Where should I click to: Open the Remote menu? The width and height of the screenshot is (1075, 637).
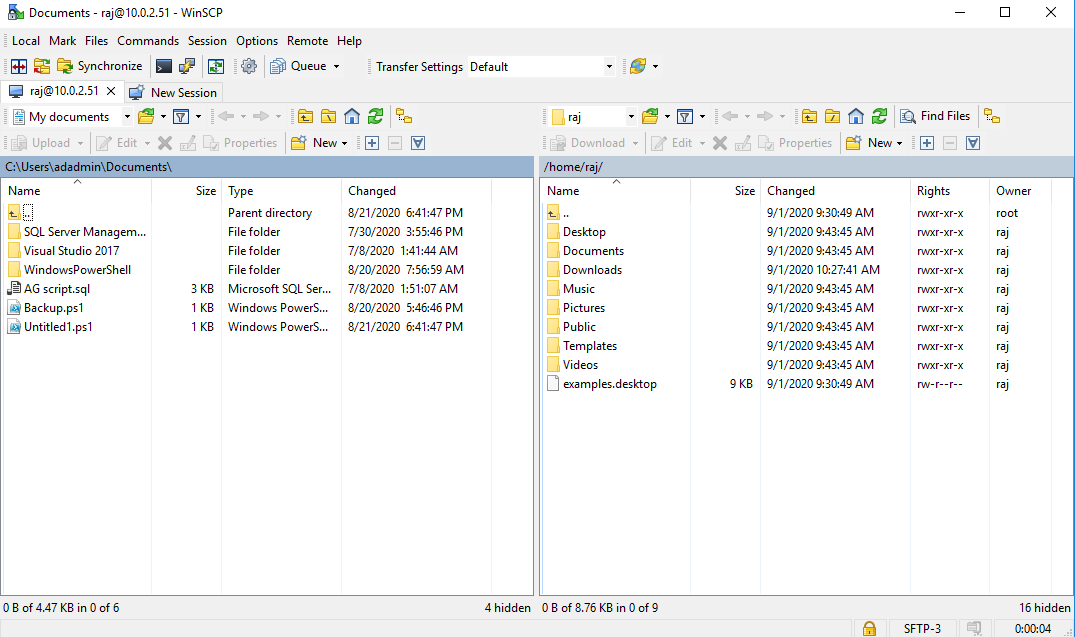coord(307,41)
